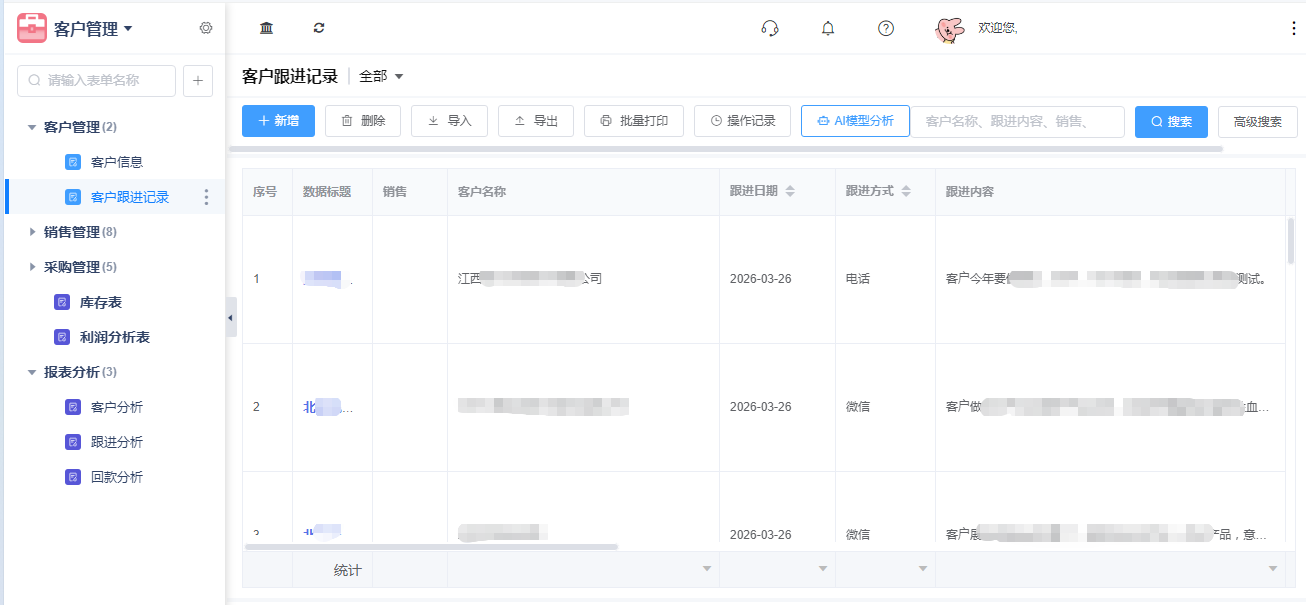
Task: Open the help question mark icon
Action: pyautogui.click(x=885, y=28)
